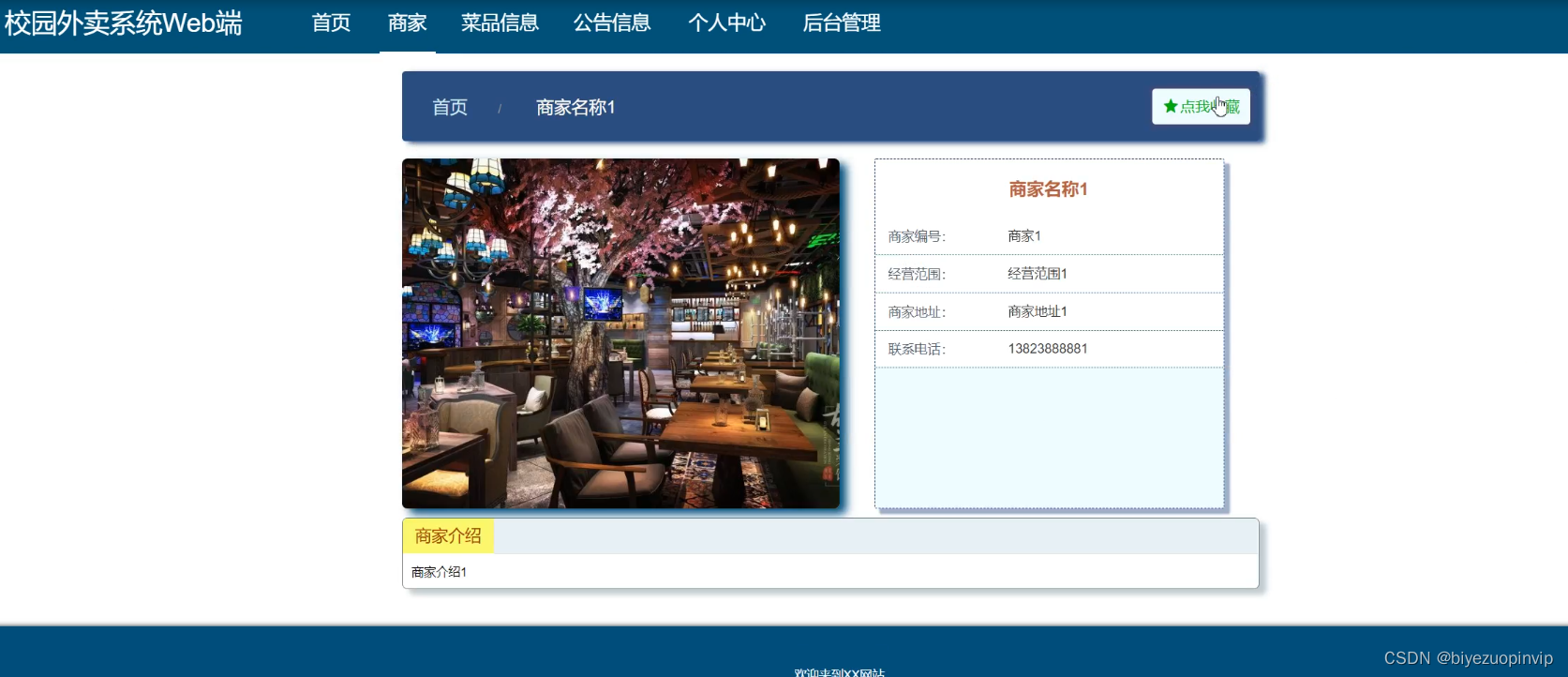This screenshot has width=1568, height=677.
Task: Click 商家名称1 in the breadcrumb
Action: click(x=575, y=108)
